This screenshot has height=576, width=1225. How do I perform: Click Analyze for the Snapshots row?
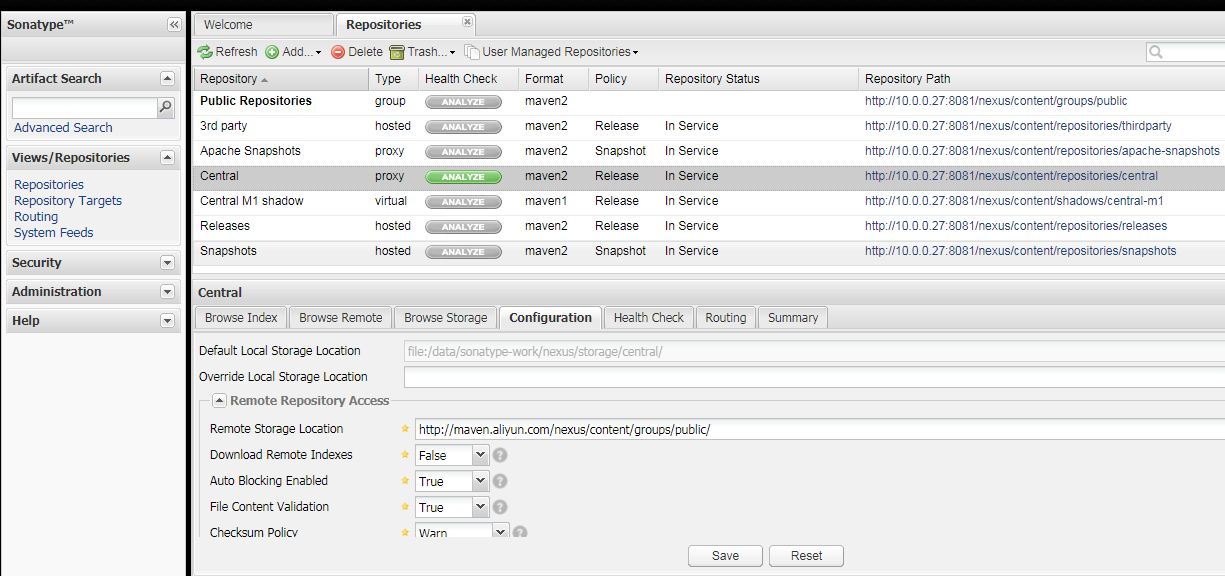[x=463, y=251]
